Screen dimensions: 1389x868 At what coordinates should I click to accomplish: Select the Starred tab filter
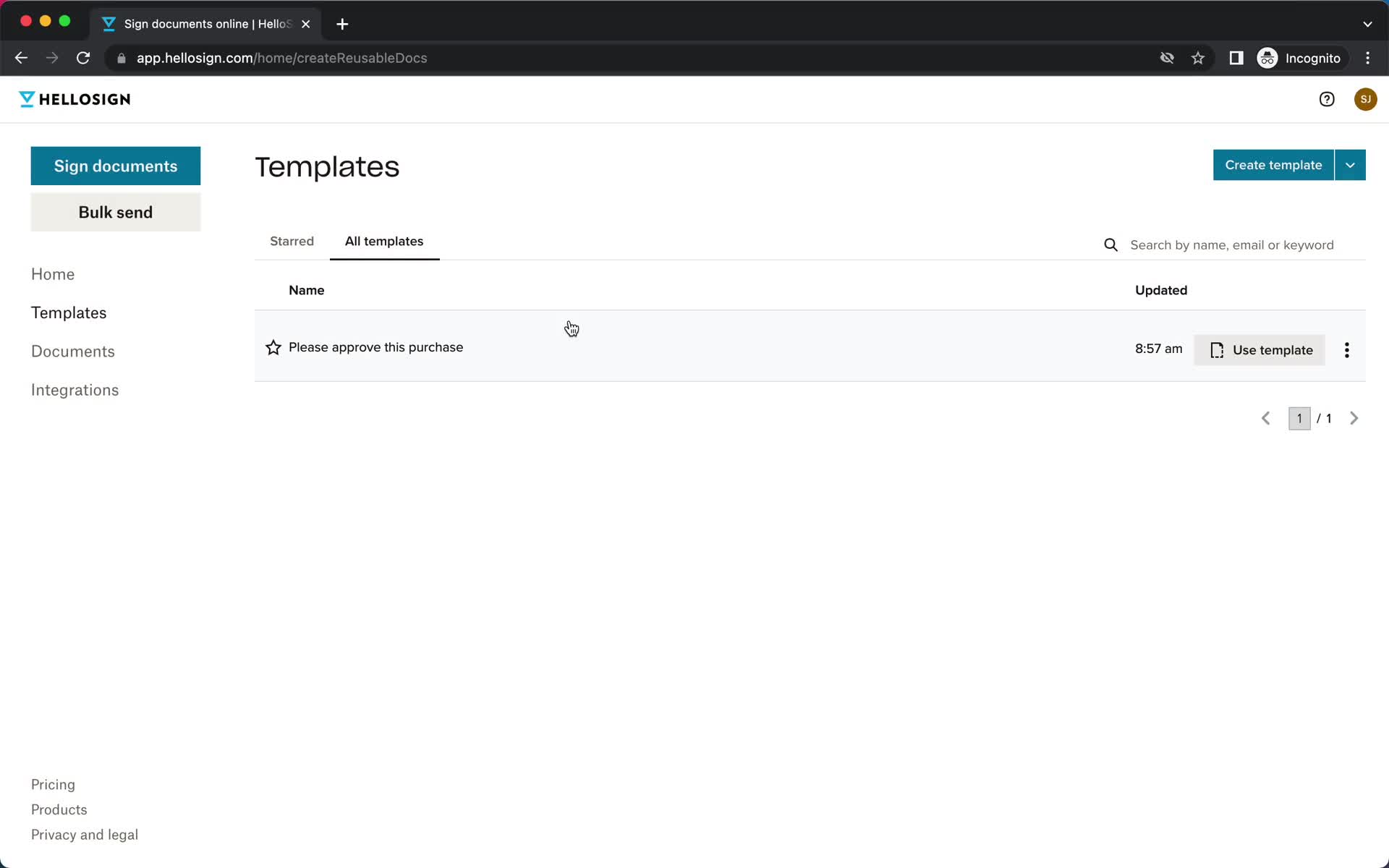291,240
